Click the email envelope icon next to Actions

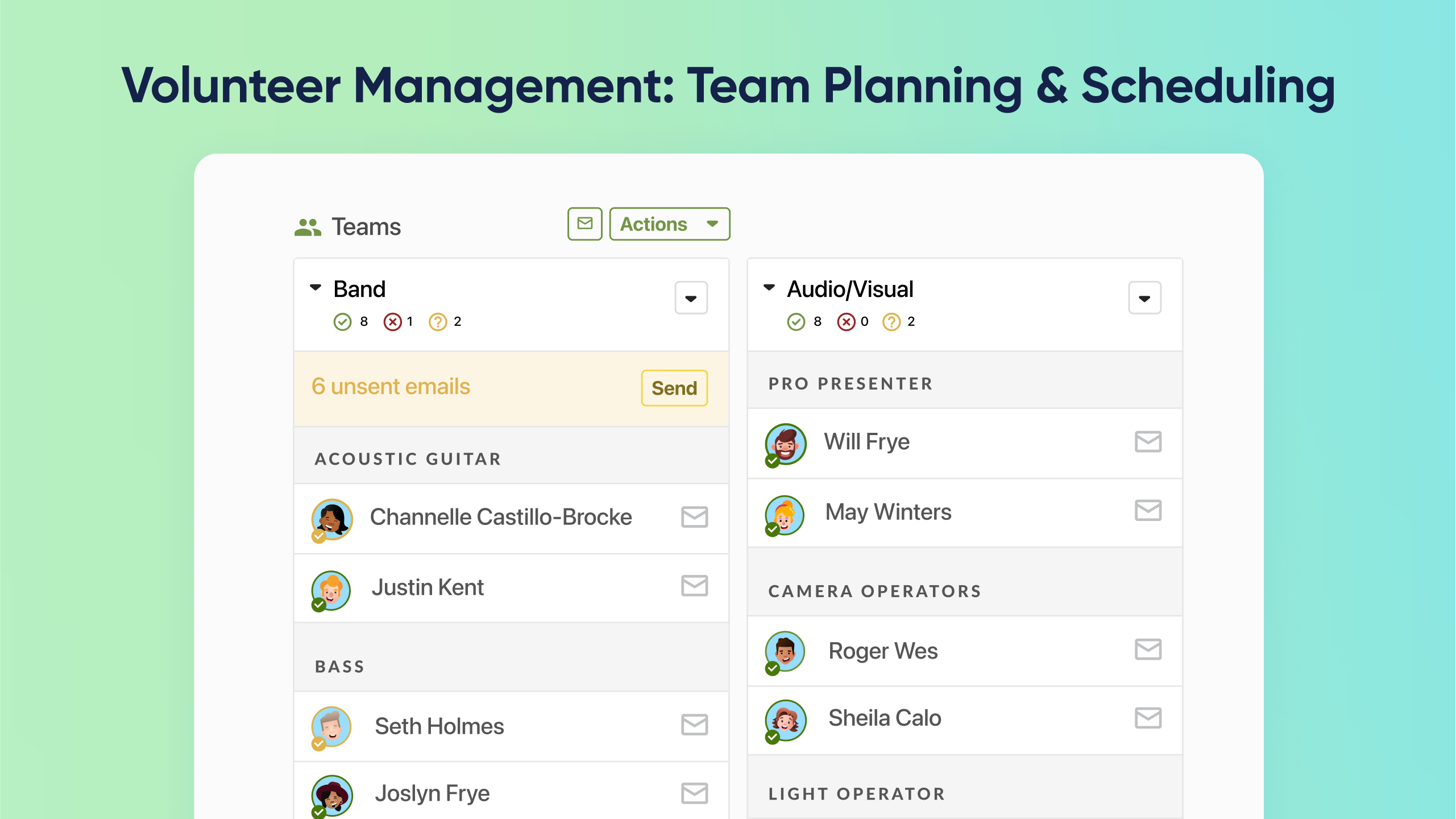click(x=584, y=224)
